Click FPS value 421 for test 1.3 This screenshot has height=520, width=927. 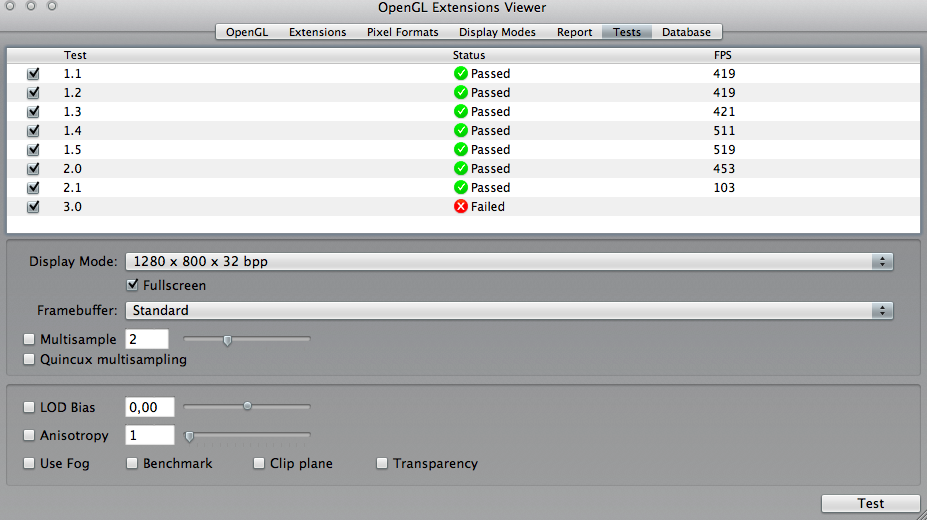click(x=724, y=112)
